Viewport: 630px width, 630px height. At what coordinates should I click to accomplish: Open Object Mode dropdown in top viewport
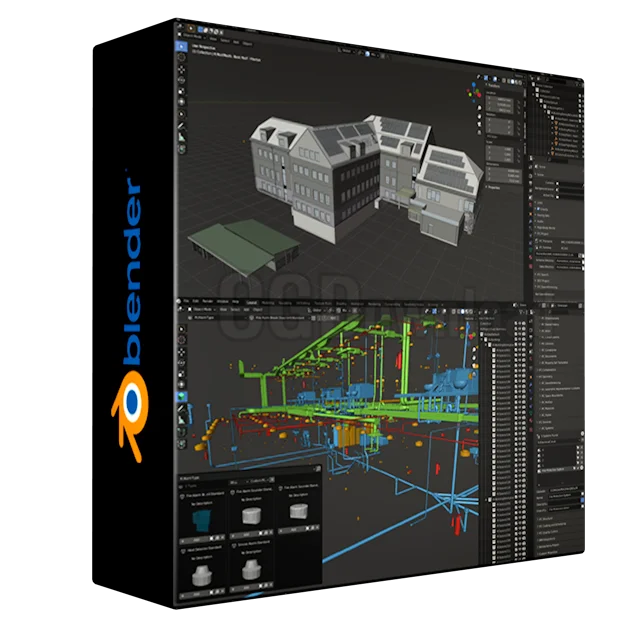(194, 36)
